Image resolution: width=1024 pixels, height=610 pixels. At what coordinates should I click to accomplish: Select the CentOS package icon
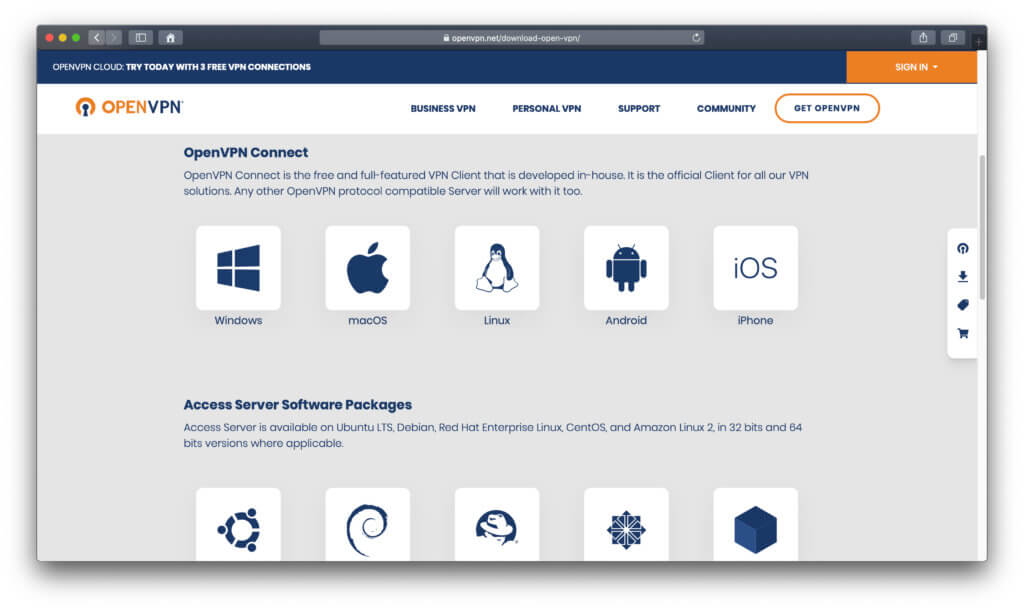tap(626, 527)
